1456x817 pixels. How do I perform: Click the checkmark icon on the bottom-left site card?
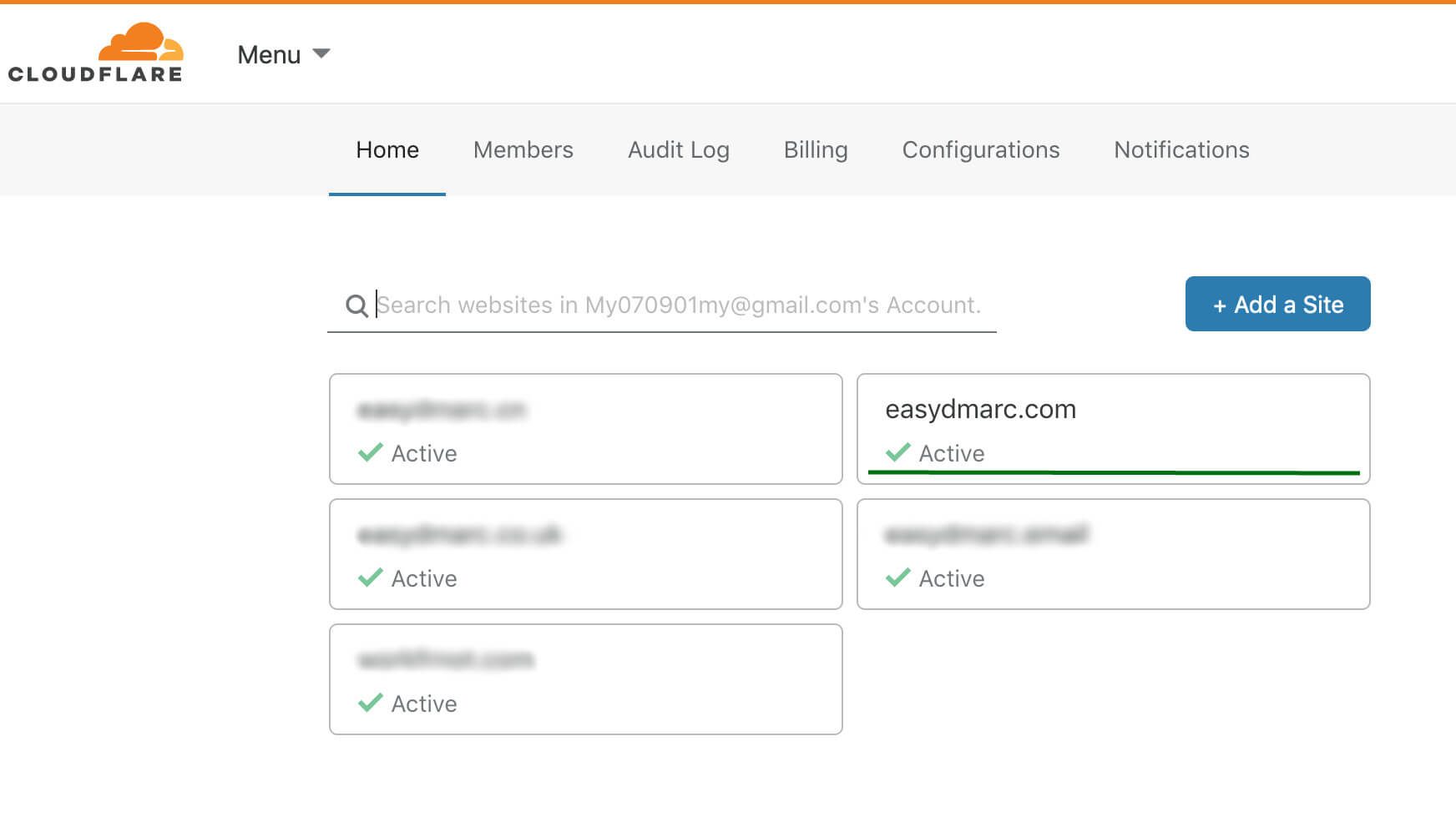pos(370,704)
